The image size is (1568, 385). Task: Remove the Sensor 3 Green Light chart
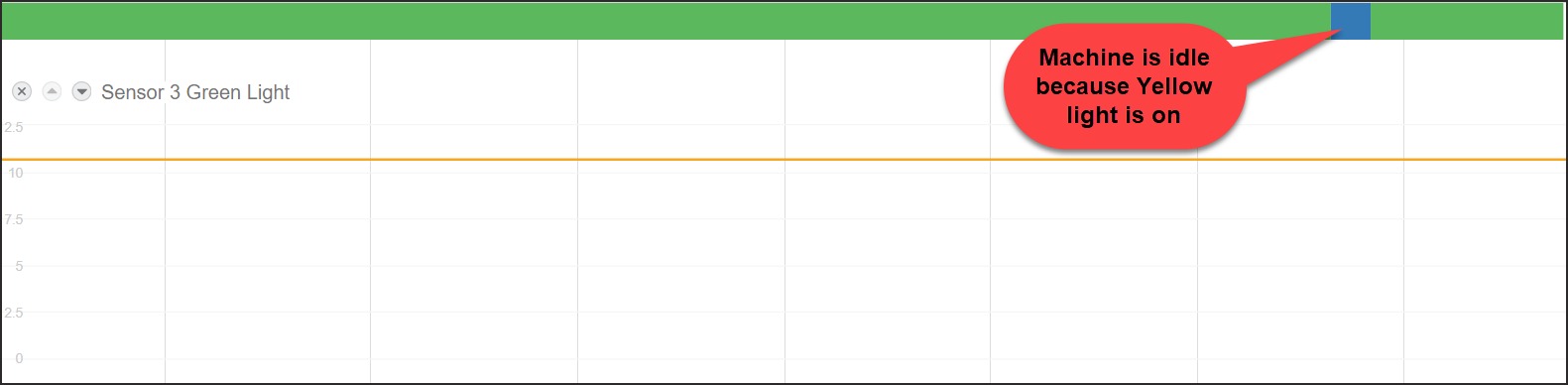point(22,91)
